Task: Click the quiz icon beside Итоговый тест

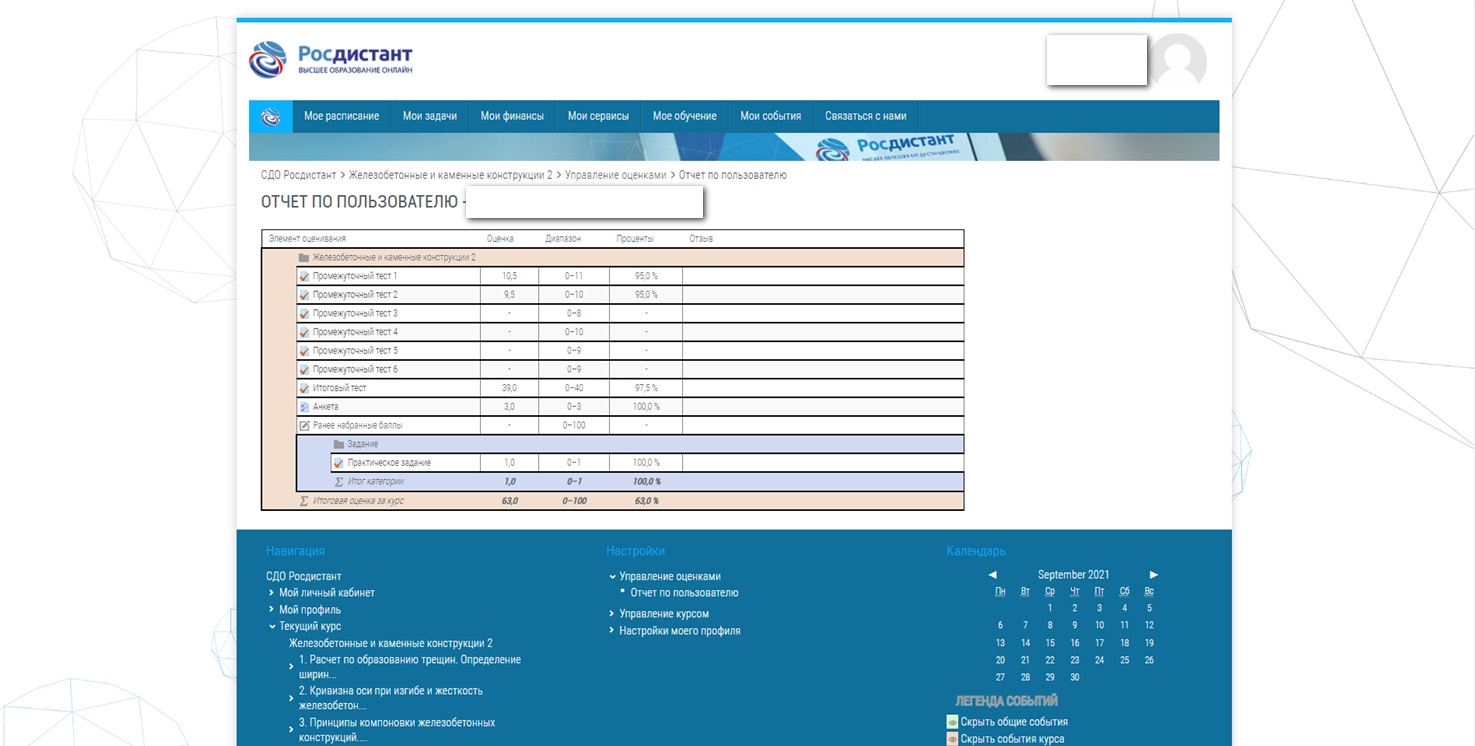Action: tap(305, 388)
